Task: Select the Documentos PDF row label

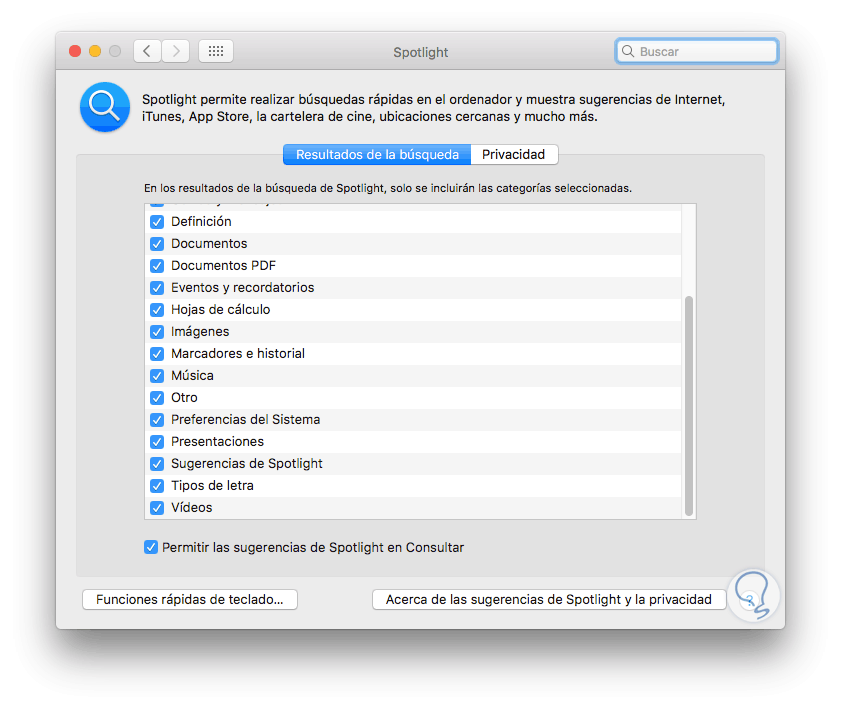Action: pos(223,265)
